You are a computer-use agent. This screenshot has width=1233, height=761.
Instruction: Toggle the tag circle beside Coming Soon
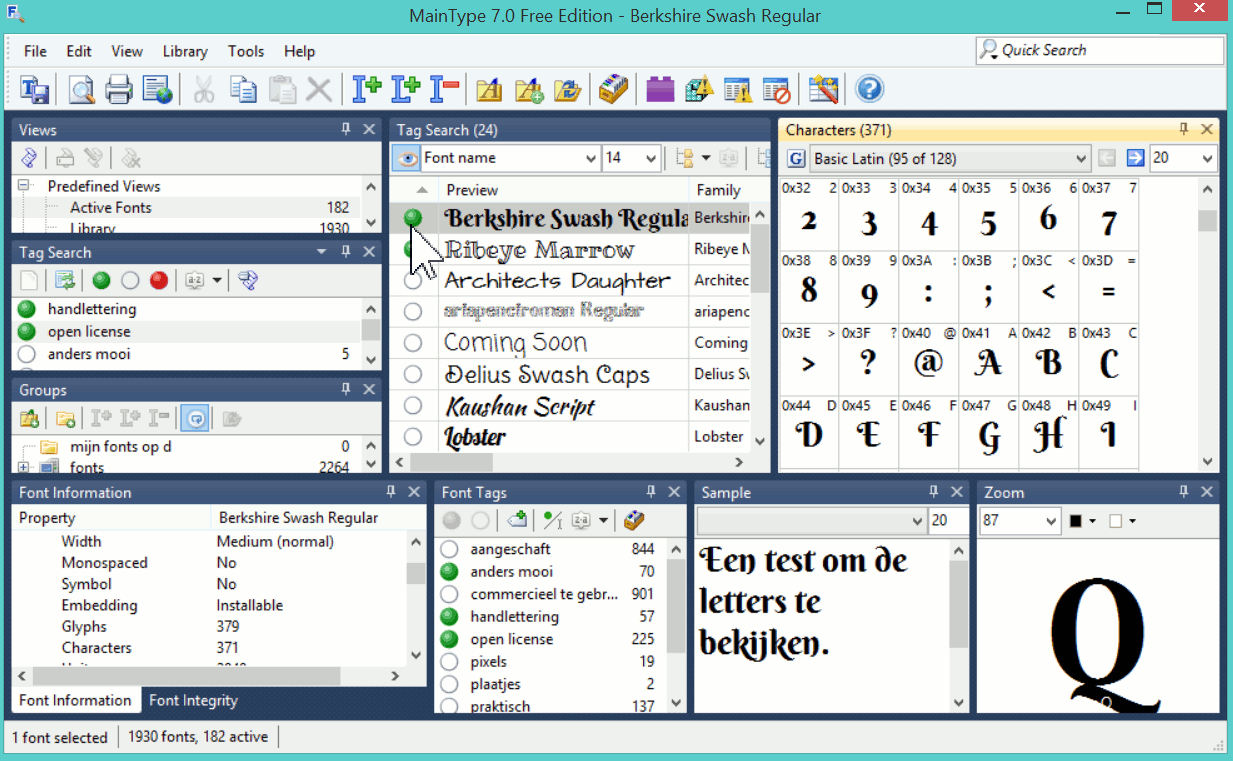point(413,343)
